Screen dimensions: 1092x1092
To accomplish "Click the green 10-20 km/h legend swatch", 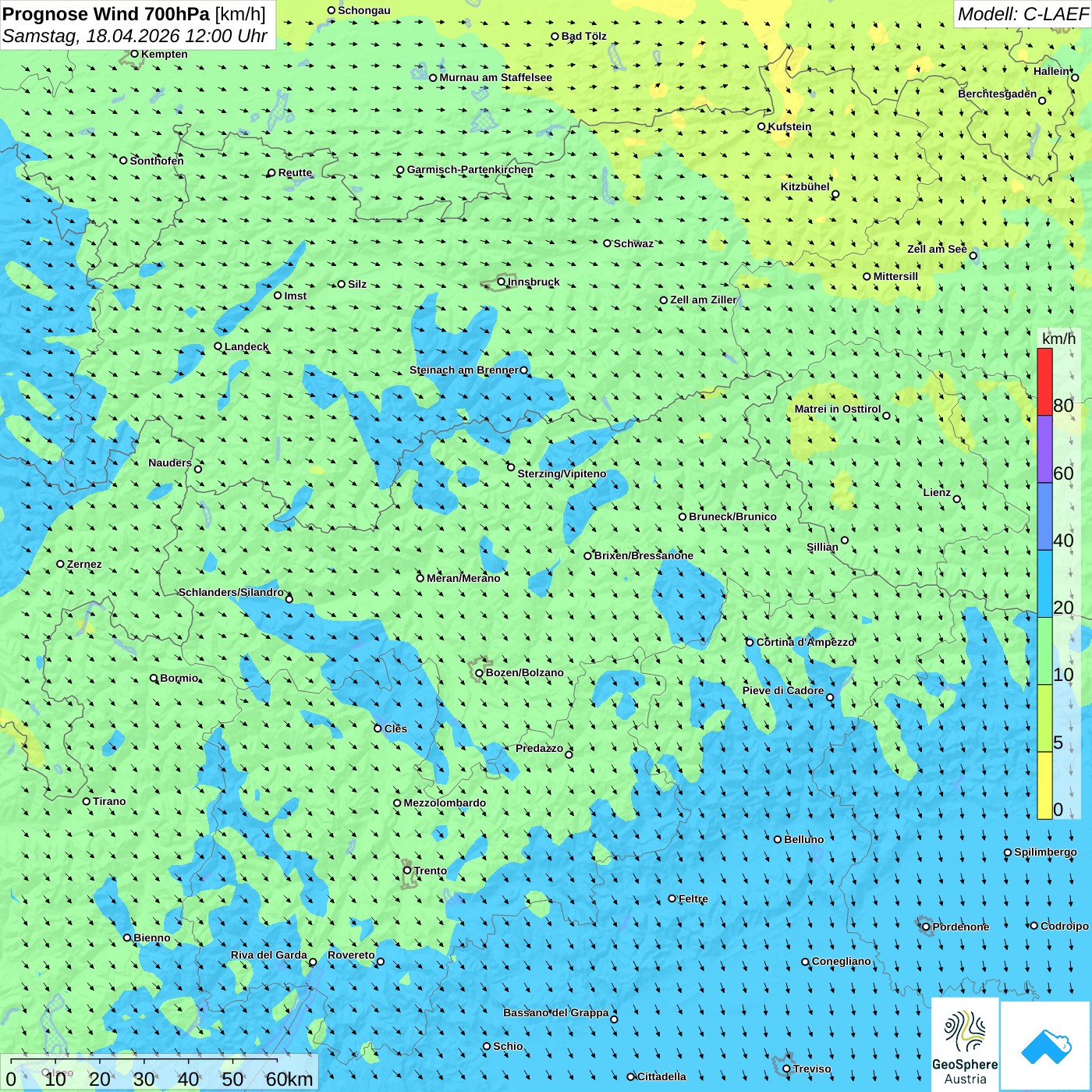I will pyautogui.click(x=1044, y=651).
